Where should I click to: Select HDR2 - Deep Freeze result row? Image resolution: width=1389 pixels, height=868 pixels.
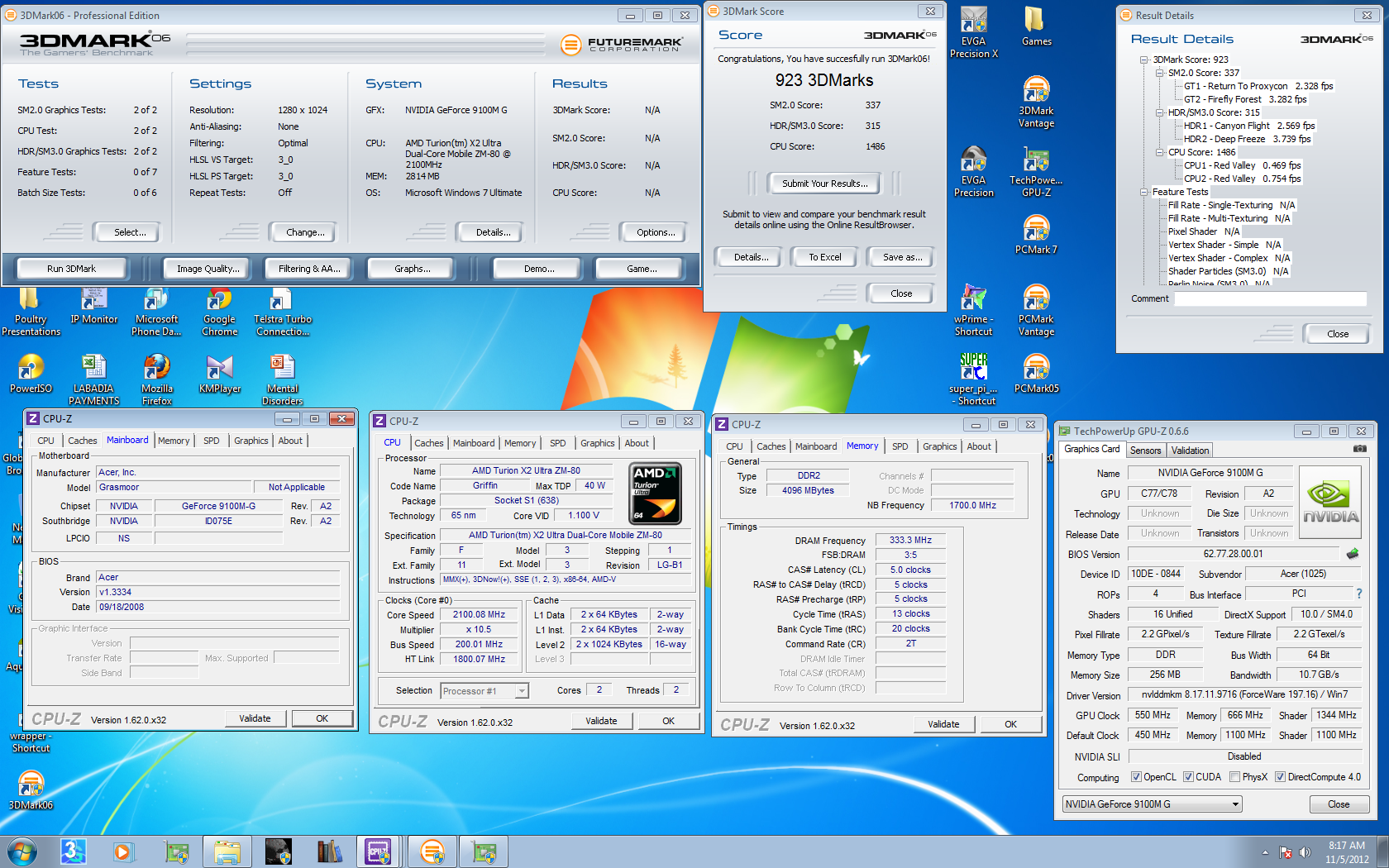(x=1247, y=139)
